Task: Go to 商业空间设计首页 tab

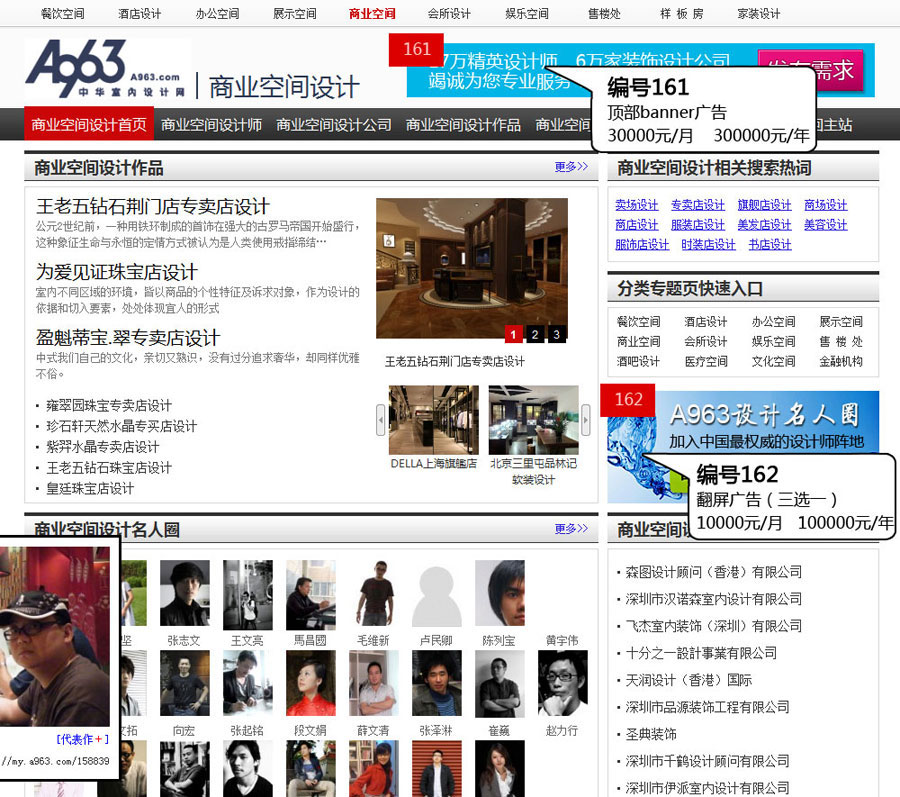Action: pyautogui.click(x=89, y=124)
